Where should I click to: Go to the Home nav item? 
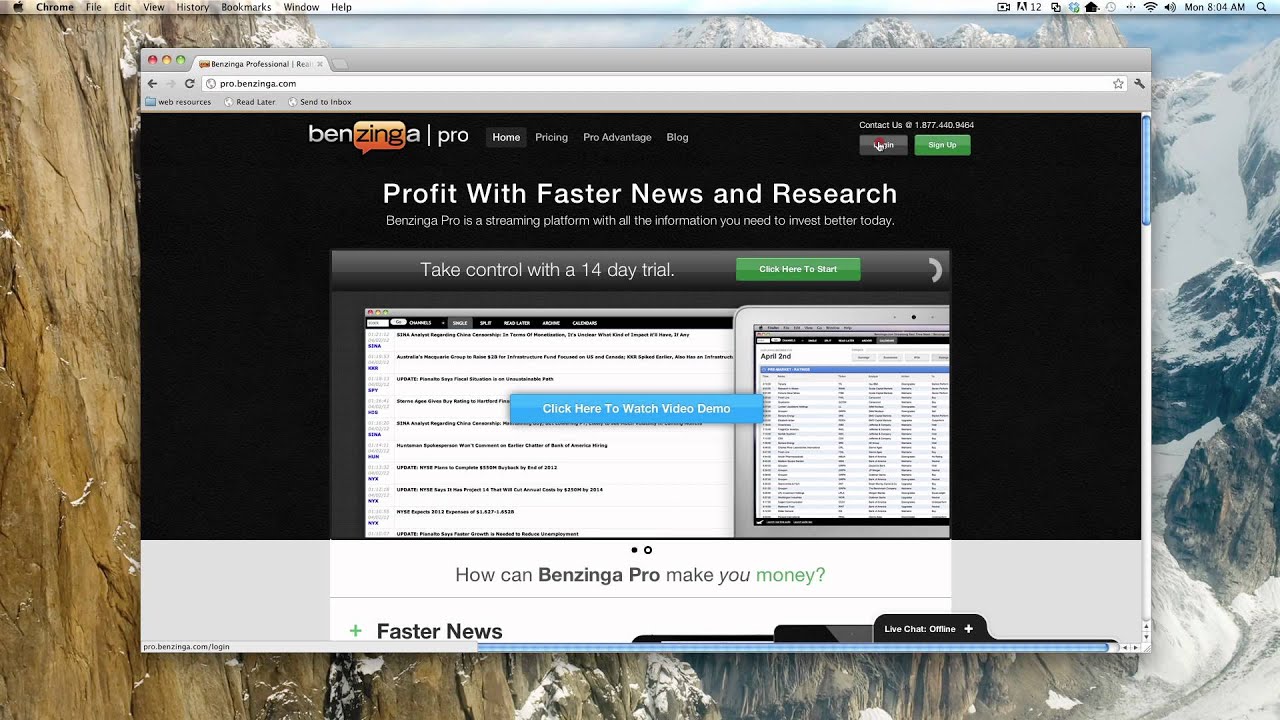(x=506, y=137)
